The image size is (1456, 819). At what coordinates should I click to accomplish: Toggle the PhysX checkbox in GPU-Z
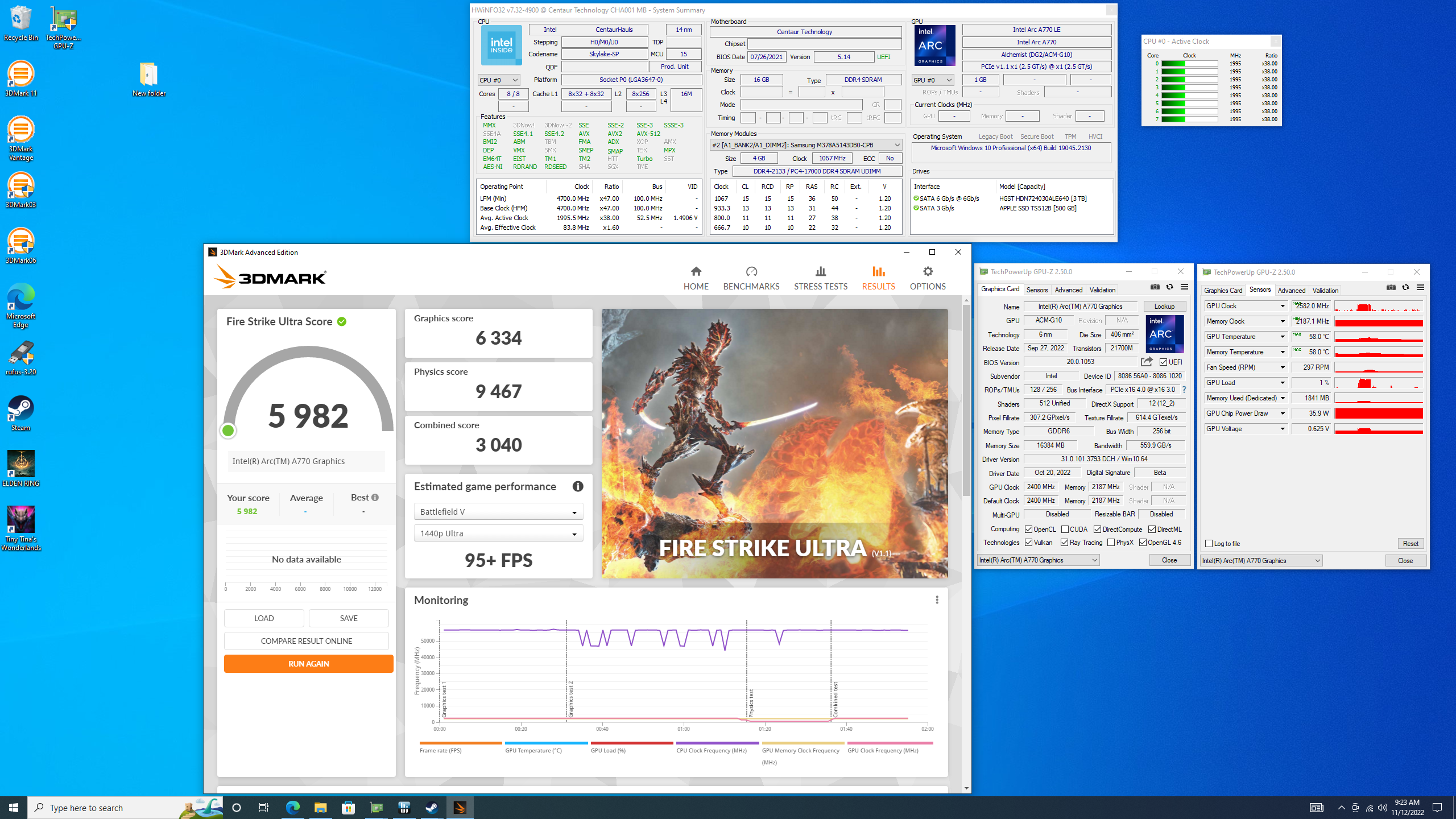pos(1111,543)
